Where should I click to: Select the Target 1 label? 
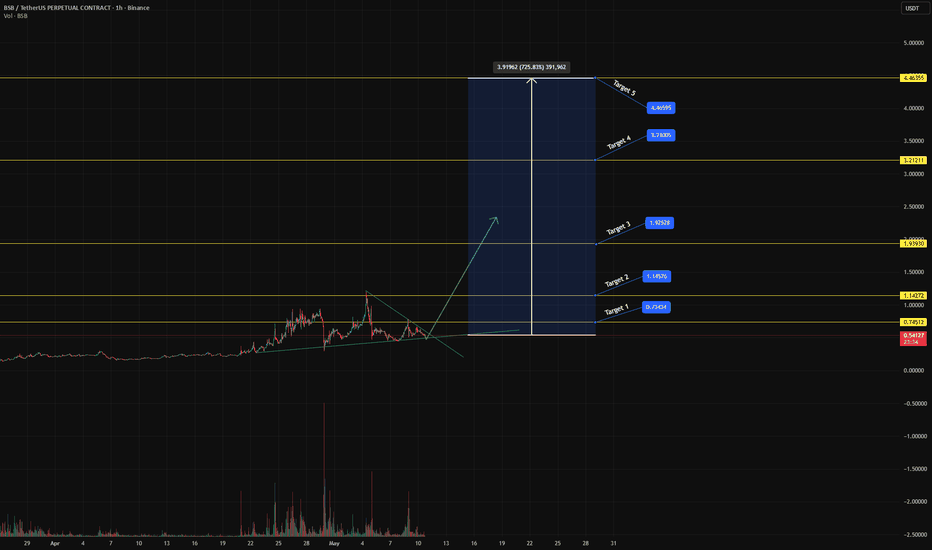616,310
